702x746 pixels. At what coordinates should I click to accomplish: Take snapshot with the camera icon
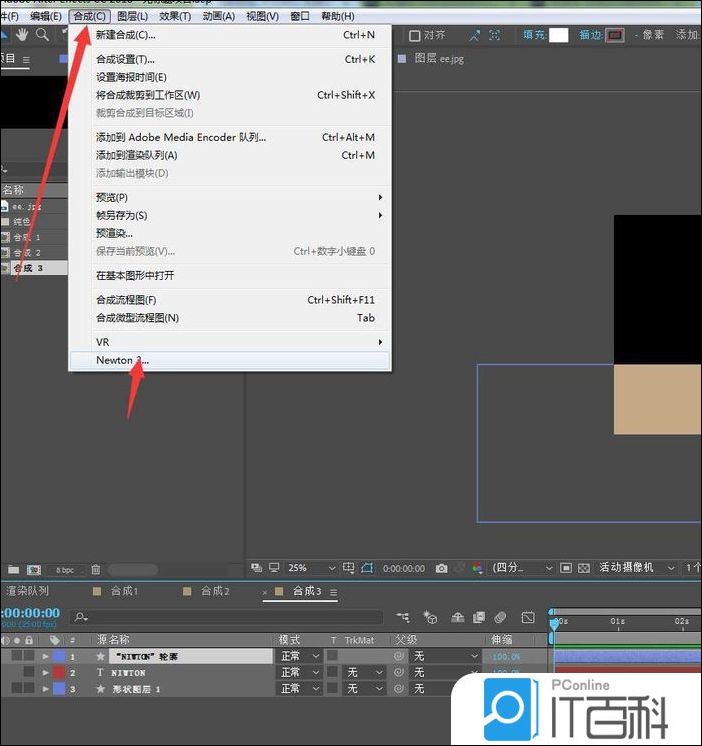(442, 568)
